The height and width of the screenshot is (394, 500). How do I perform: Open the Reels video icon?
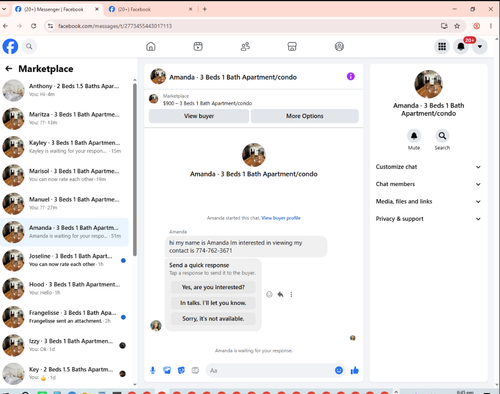point(198,46)
